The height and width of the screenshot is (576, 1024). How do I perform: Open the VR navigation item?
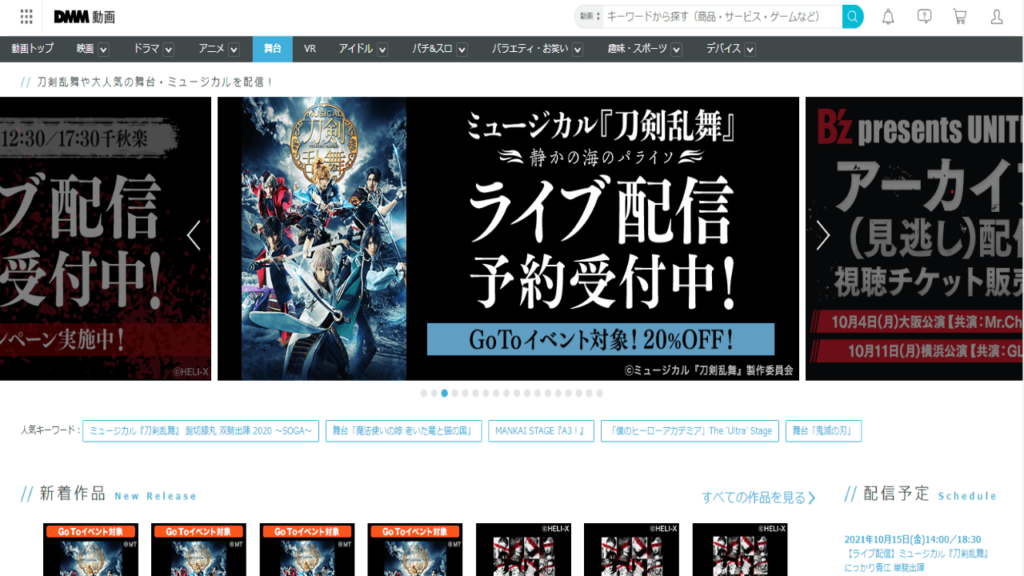310,49
